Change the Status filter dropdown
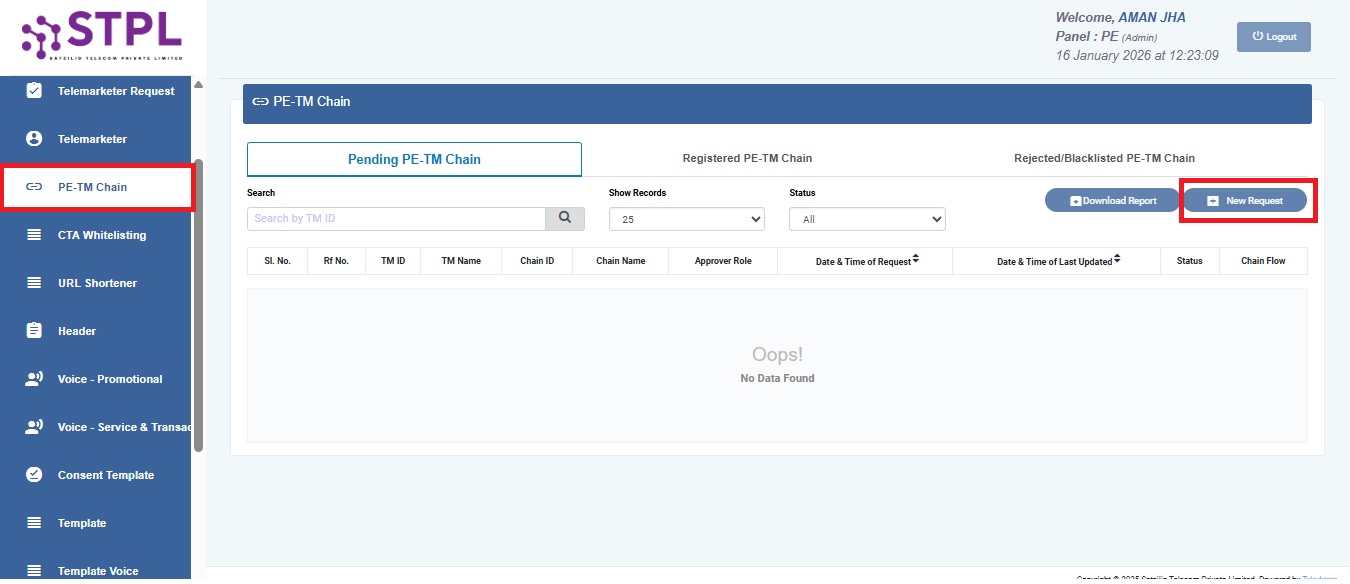The width and height of the screenshot is (1350, 584). click(866, 218)
